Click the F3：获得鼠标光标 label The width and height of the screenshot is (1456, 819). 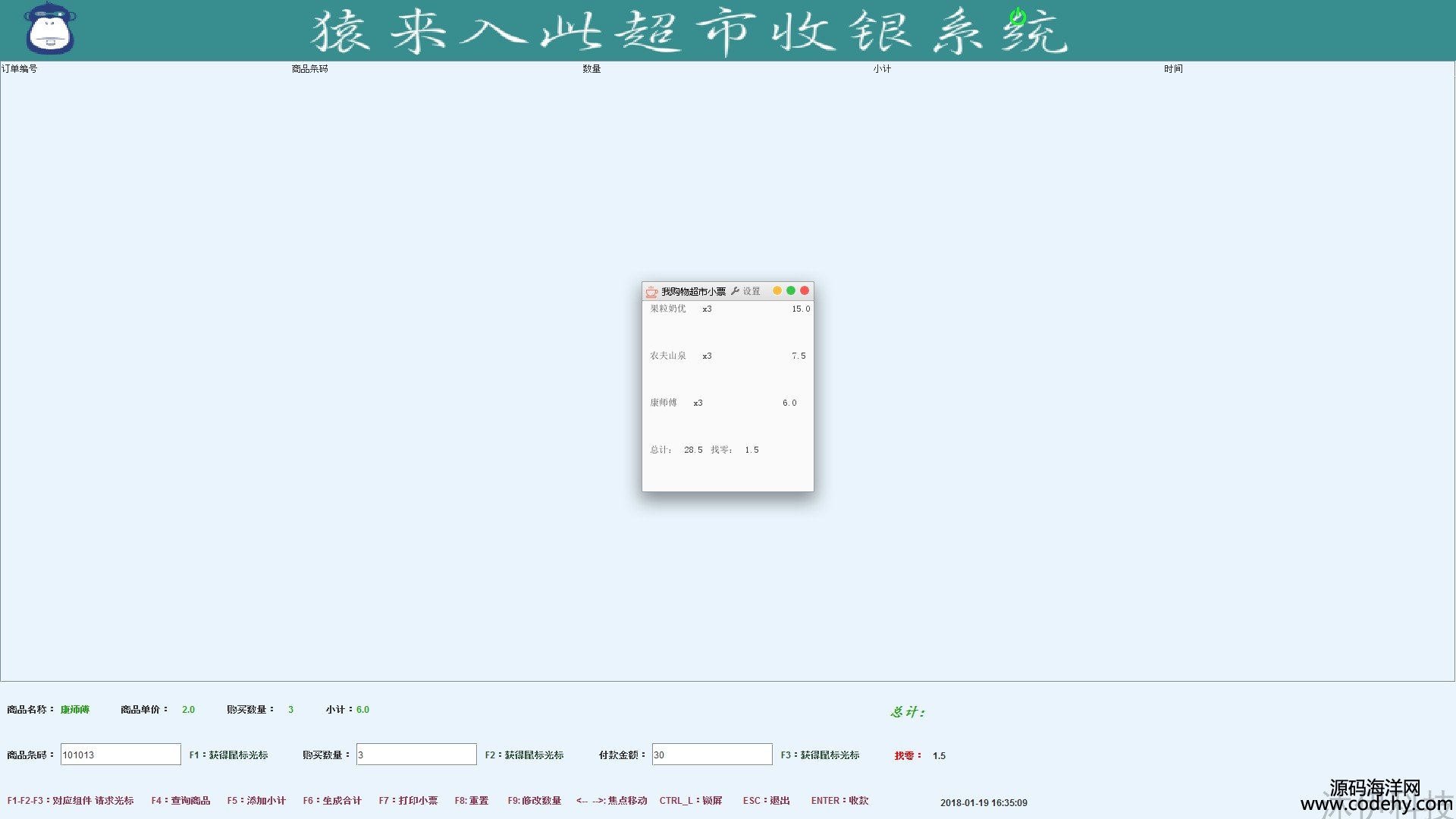(821, 755)
